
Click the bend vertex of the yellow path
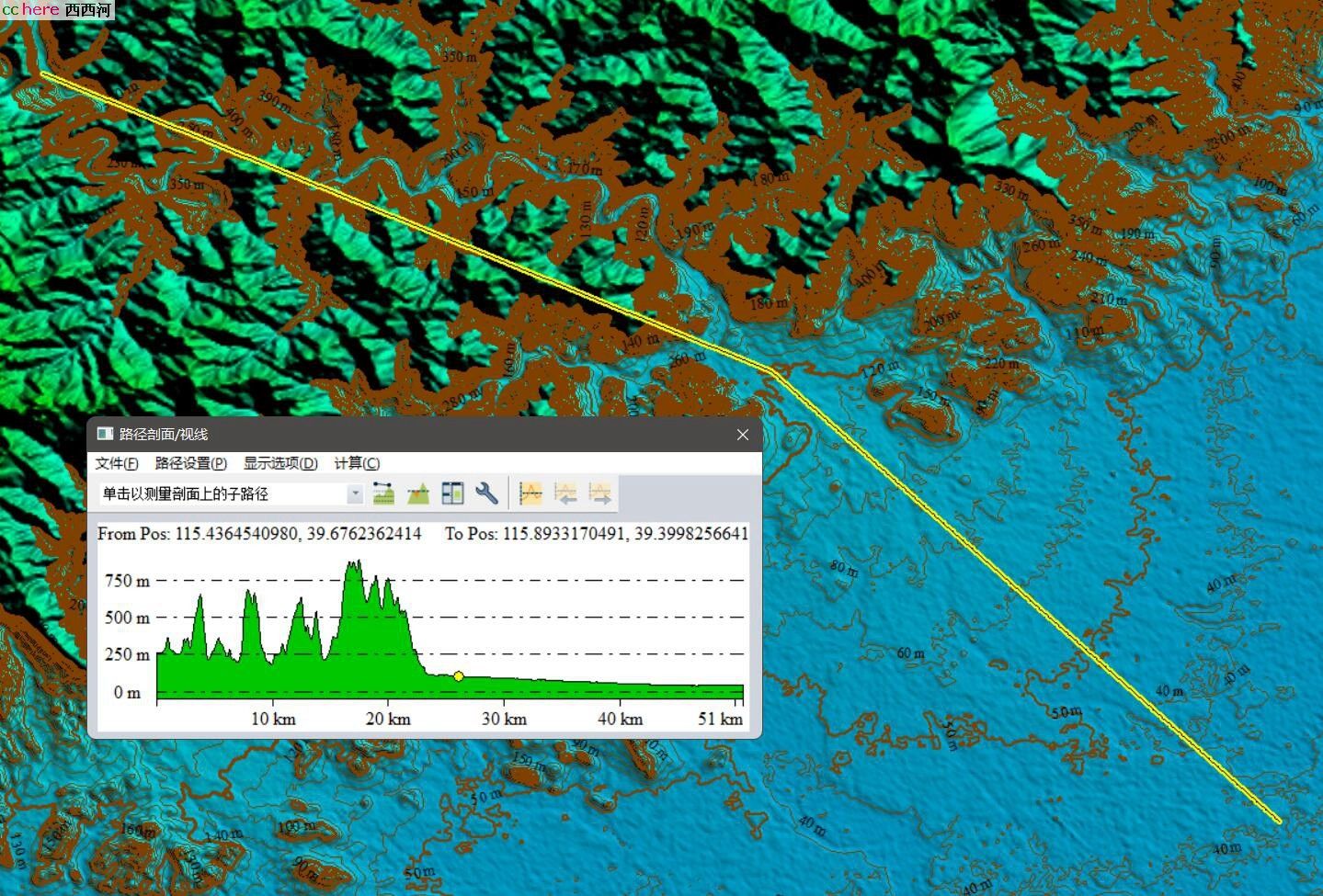(x=770, y=369)
